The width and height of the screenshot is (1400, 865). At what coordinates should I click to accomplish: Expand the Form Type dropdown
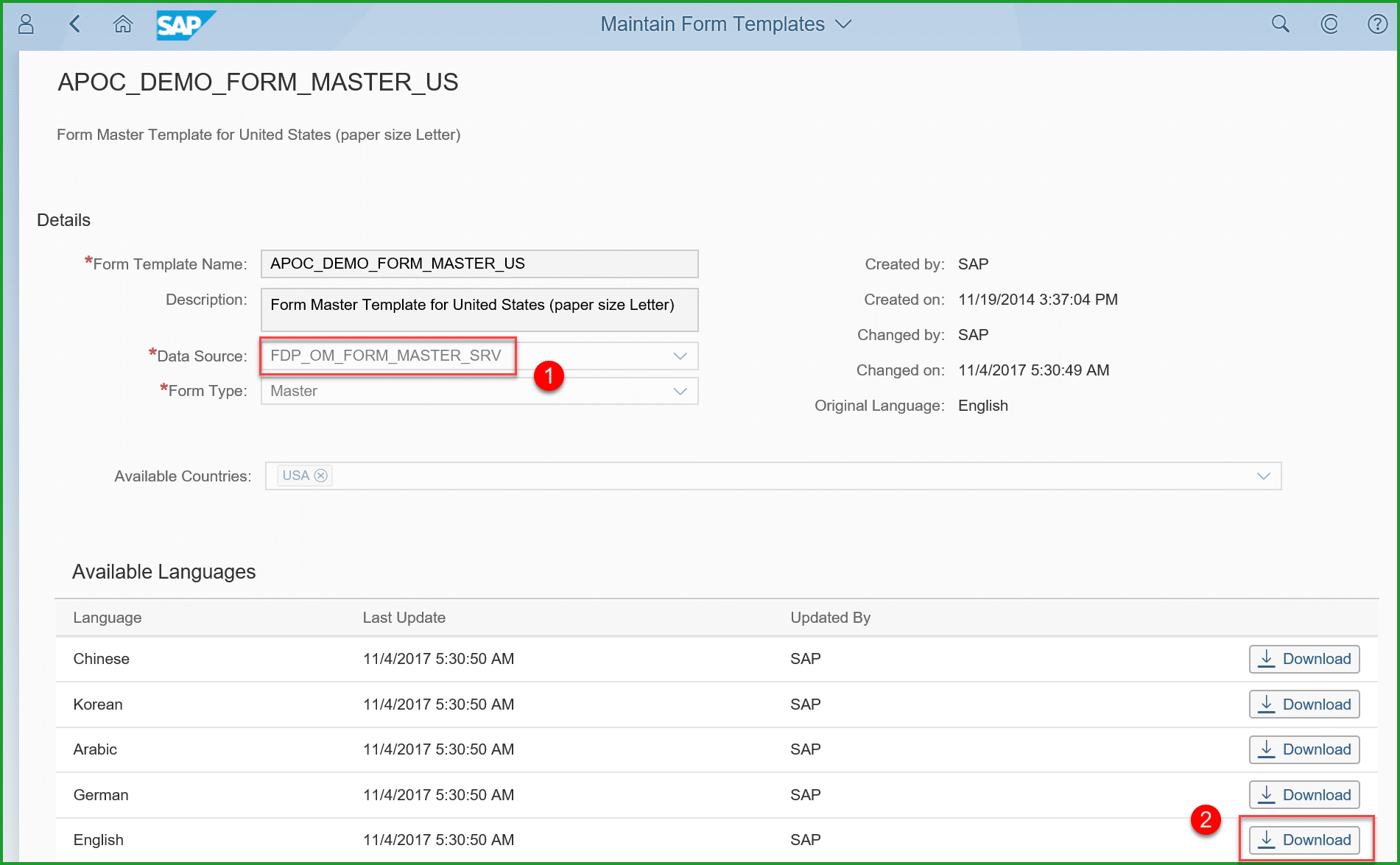coord(680,391)
